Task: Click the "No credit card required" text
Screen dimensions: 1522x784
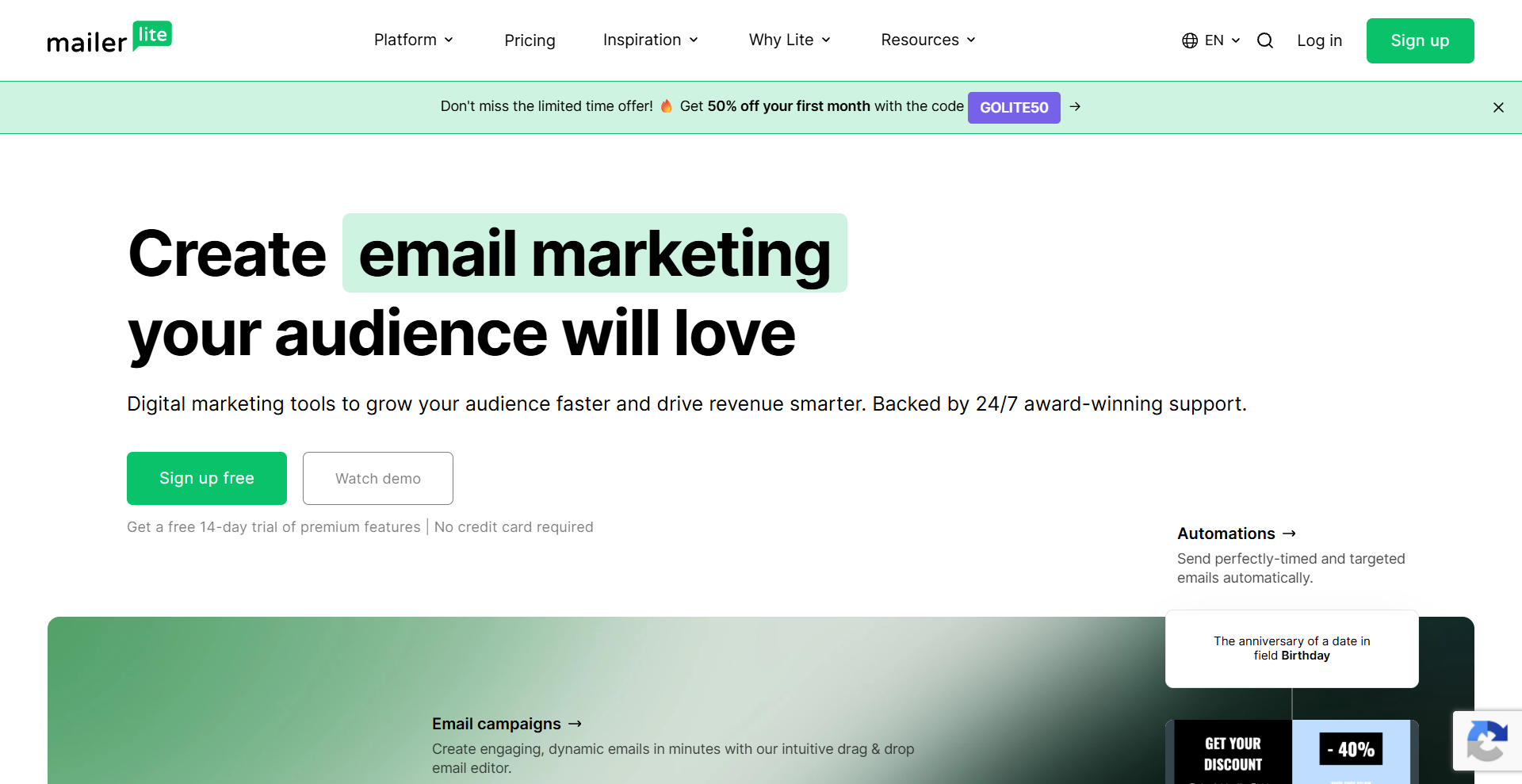Action: click(514, 527)
